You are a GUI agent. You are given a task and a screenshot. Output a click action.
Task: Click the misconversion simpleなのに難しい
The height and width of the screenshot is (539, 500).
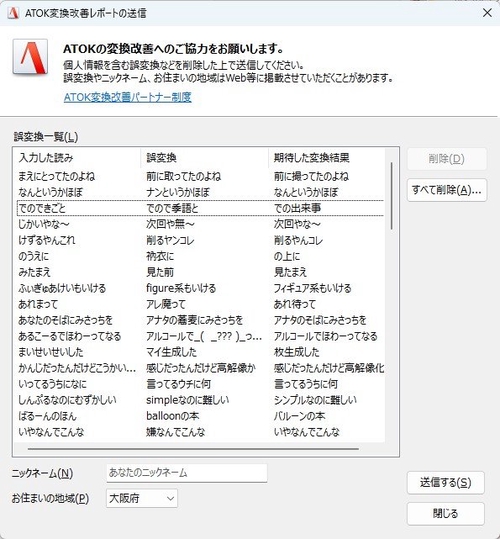click(188, 400)
